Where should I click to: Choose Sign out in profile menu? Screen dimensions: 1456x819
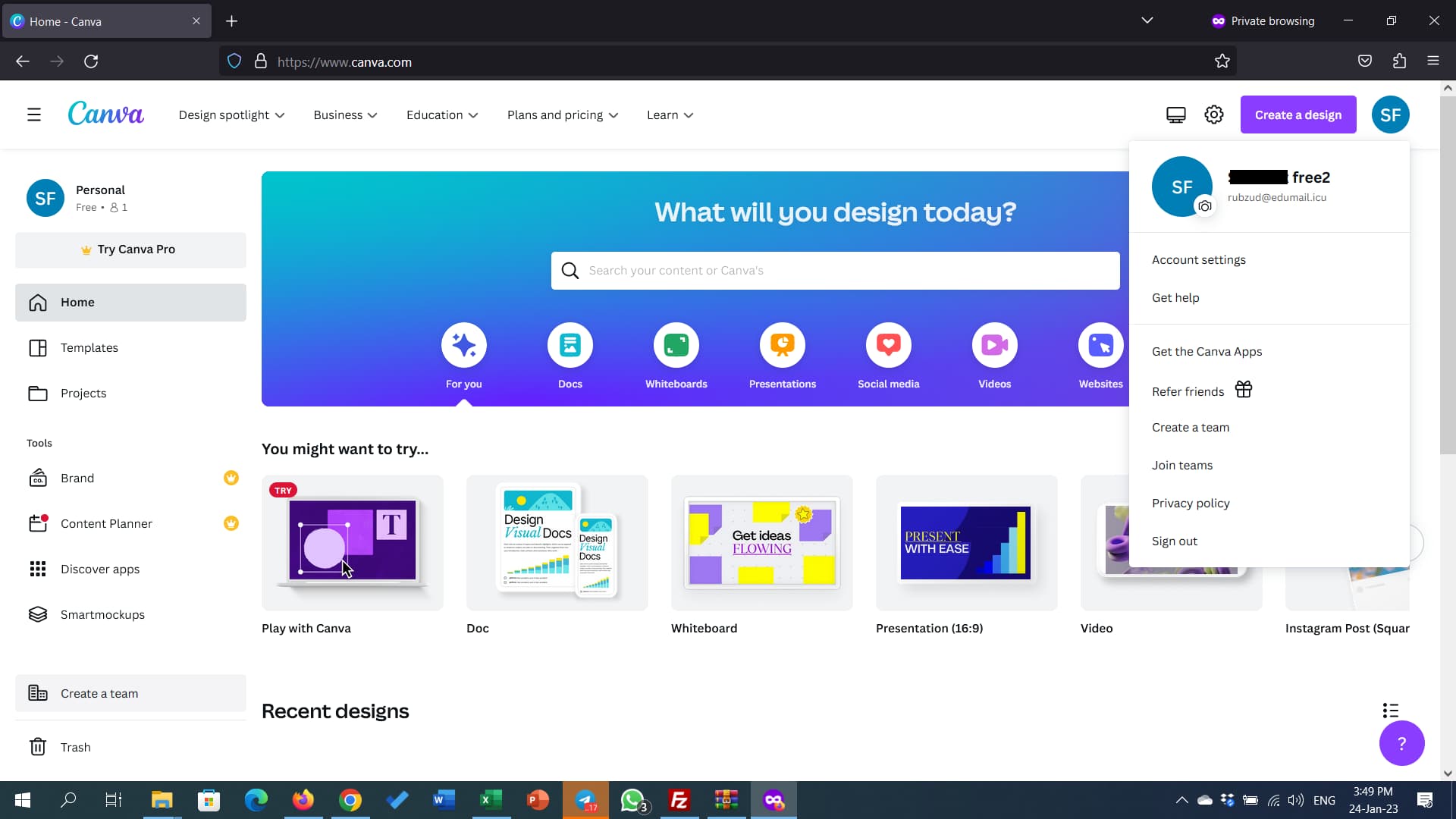coord(1174,541)
